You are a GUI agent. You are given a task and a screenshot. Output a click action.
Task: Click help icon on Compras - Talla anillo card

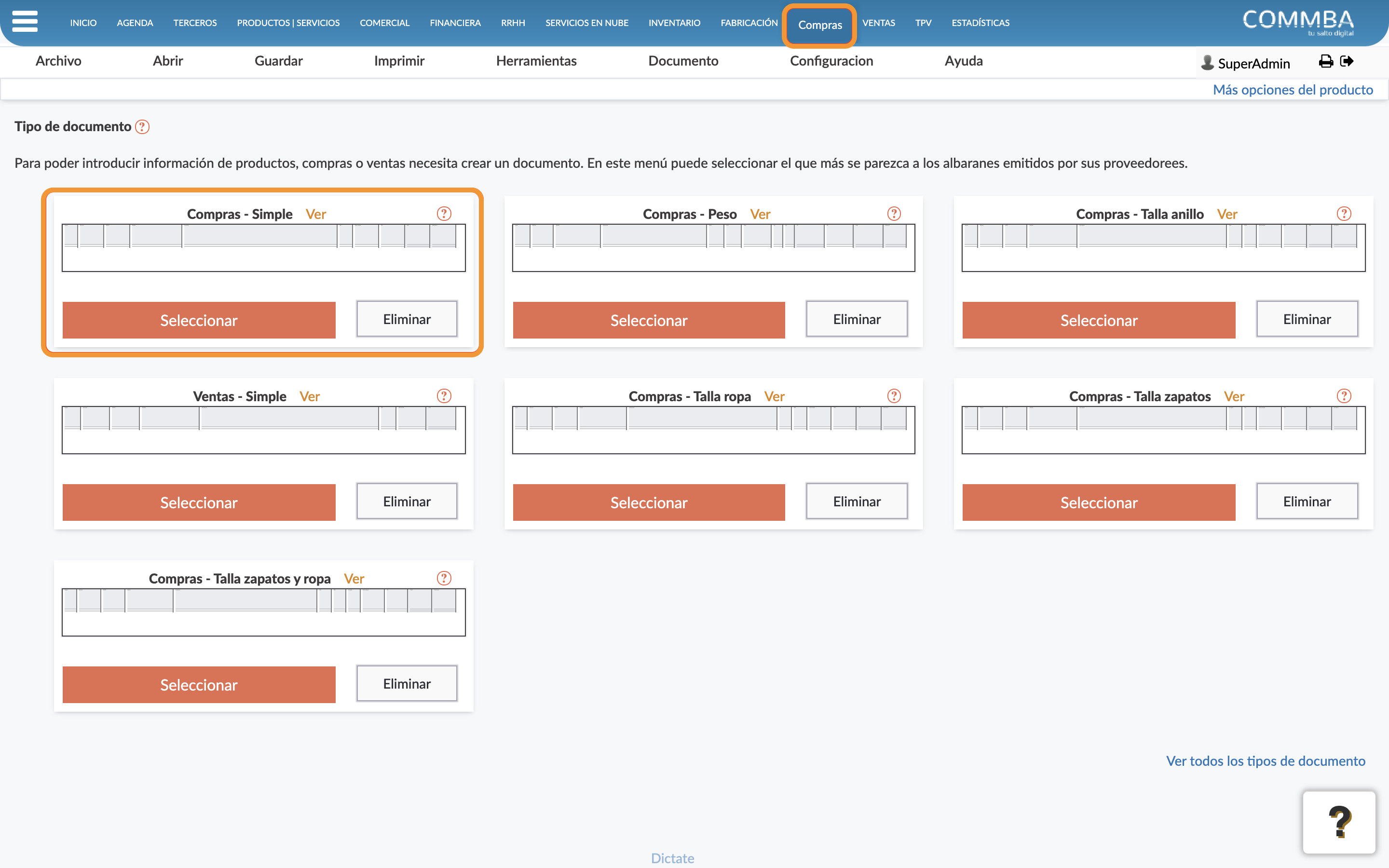(x=1344, y=214)
